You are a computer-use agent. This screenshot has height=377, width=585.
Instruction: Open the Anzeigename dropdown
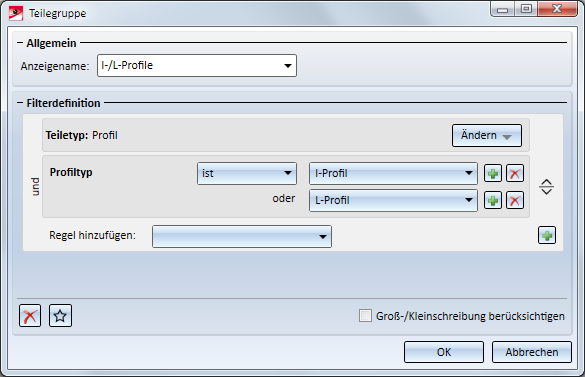(287, 66)
